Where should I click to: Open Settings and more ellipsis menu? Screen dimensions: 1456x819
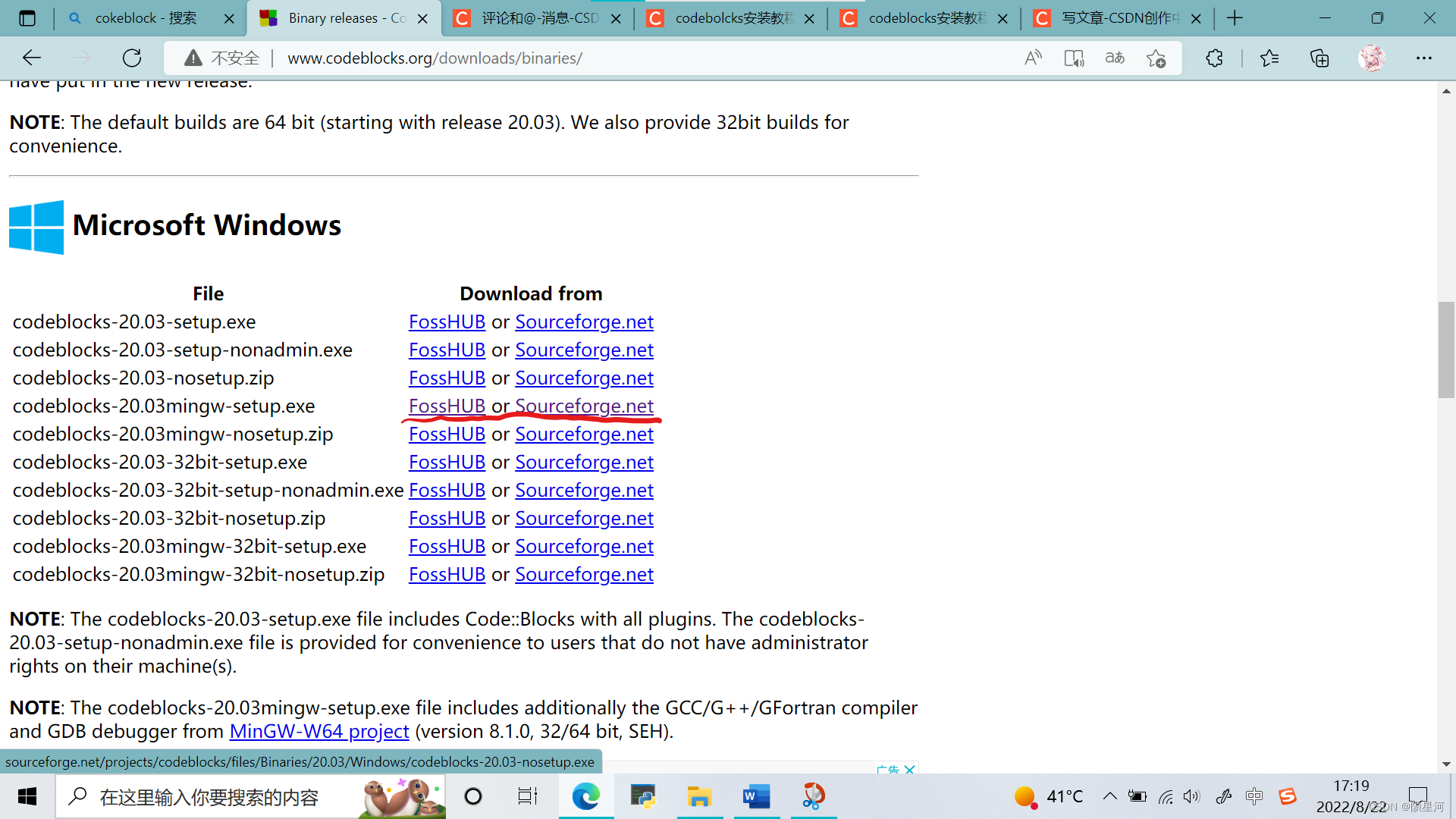(x=1423, y=58)
